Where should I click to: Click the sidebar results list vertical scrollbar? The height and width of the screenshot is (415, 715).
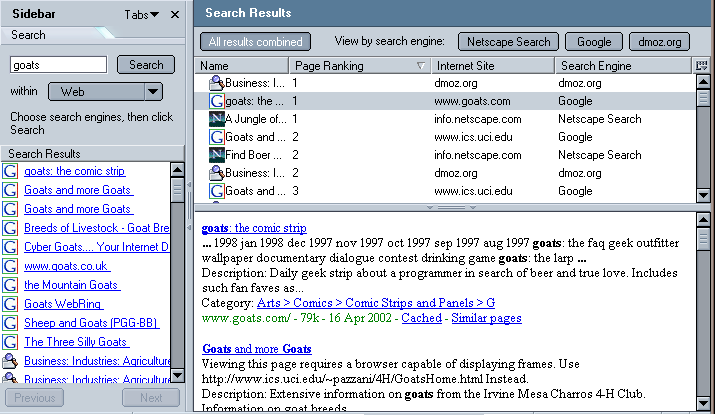point(178,270)
